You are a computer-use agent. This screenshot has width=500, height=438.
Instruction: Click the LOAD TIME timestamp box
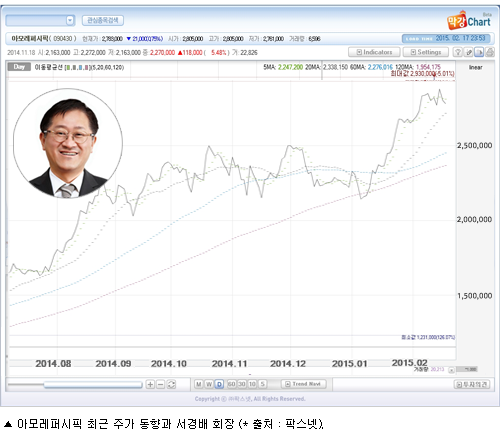(446, 38)
